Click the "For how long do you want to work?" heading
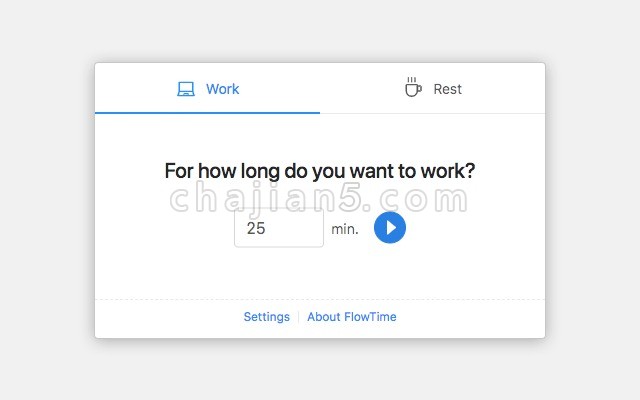This screenshot has height=400, width=640. [320, 171]
